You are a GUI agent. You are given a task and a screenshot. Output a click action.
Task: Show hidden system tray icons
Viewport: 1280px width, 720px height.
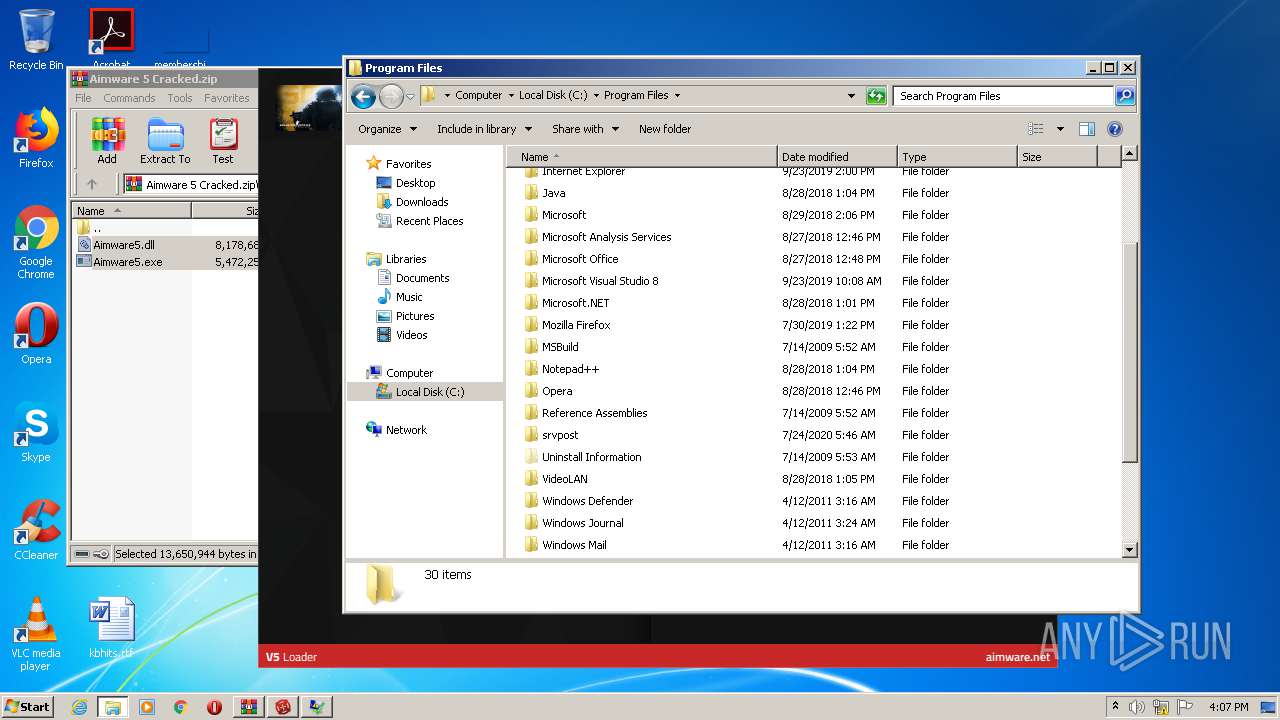click(1115, 707)
